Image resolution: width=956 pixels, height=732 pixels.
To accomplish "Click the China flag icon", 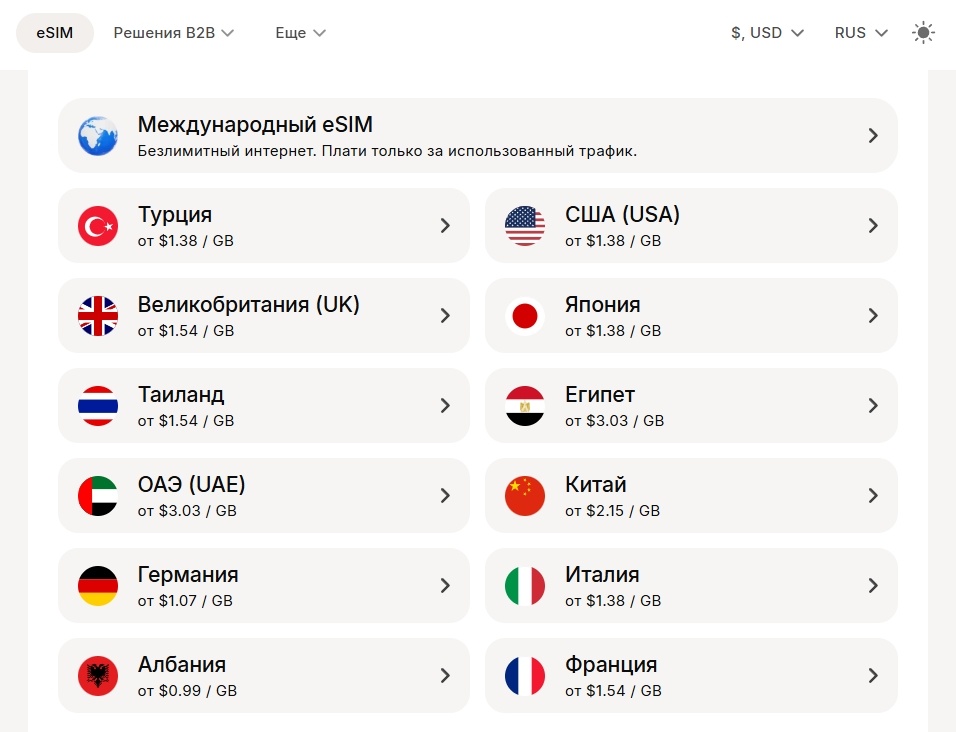I will [x=525, y=495].
